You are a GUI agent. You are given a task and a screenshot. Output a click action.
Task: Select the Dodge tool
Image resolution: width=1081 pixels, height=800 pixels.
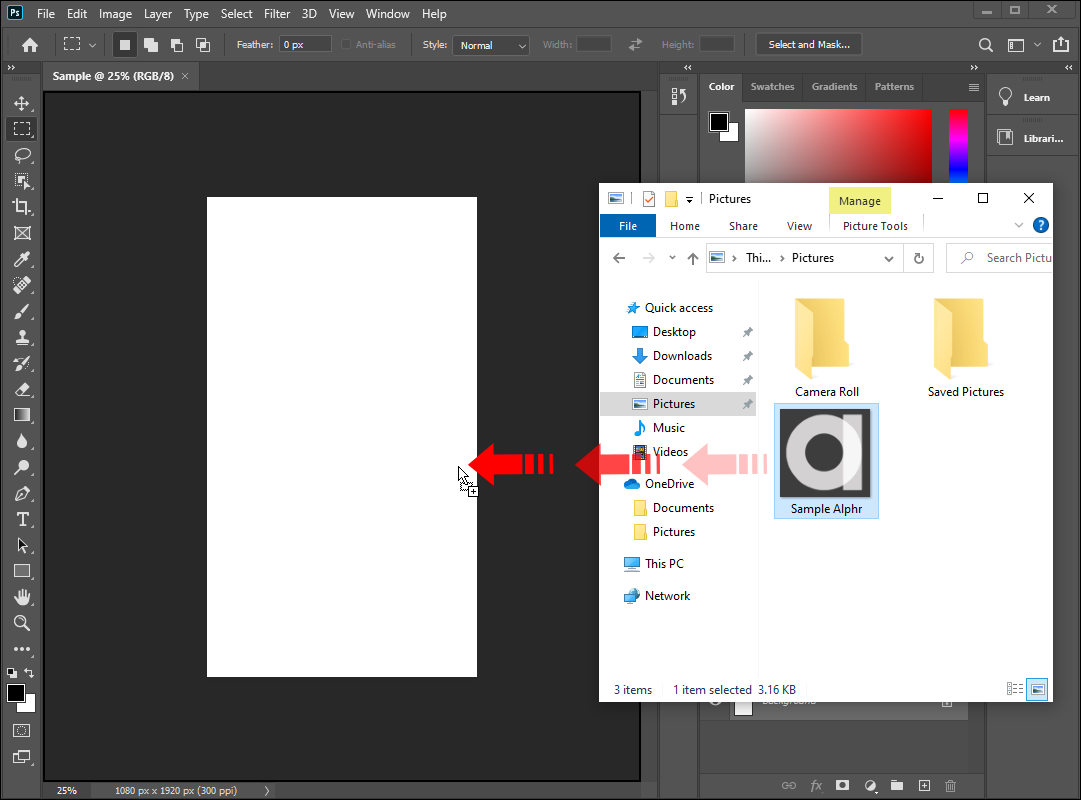click(x=22, y=467)
